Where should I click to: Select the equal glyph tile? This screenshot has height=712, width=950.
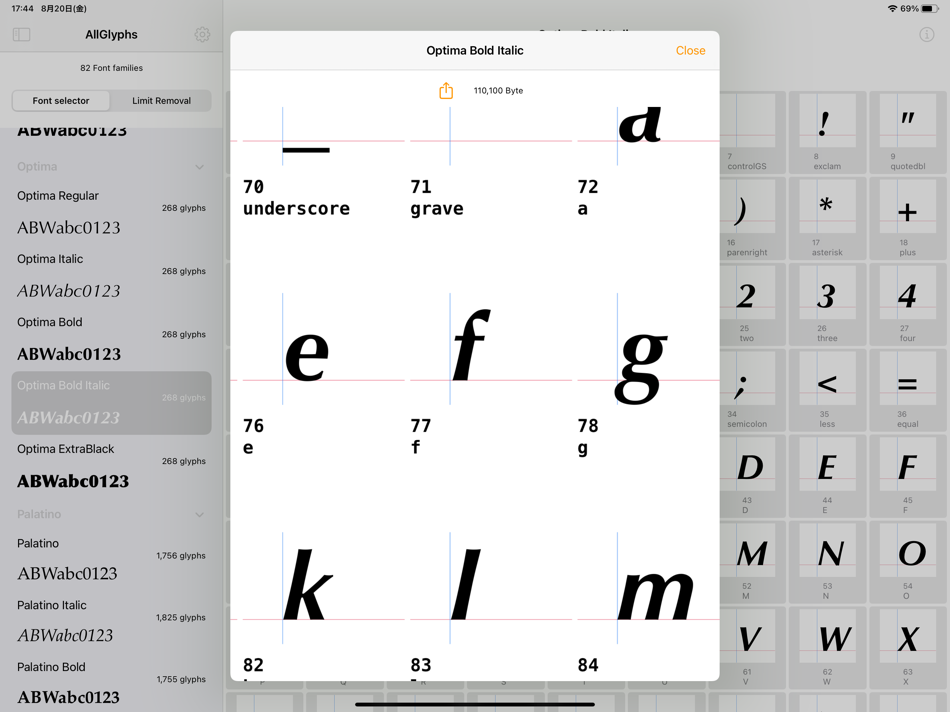pyautogui.click(x=908, y=390)
